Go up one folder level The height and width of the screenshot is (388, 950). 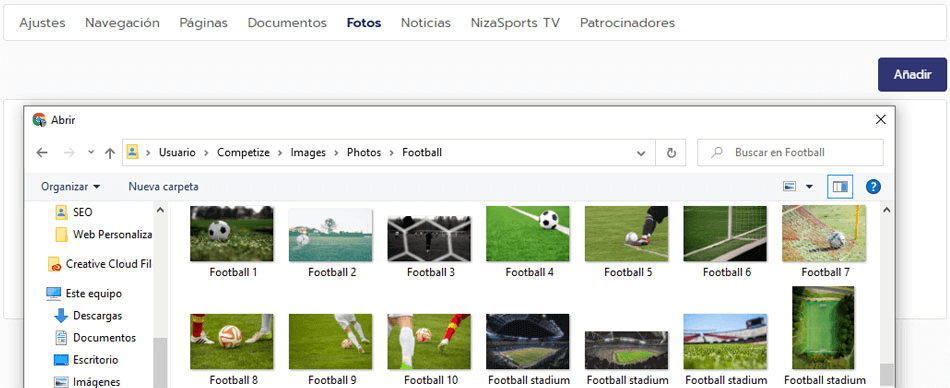point(110,153)
